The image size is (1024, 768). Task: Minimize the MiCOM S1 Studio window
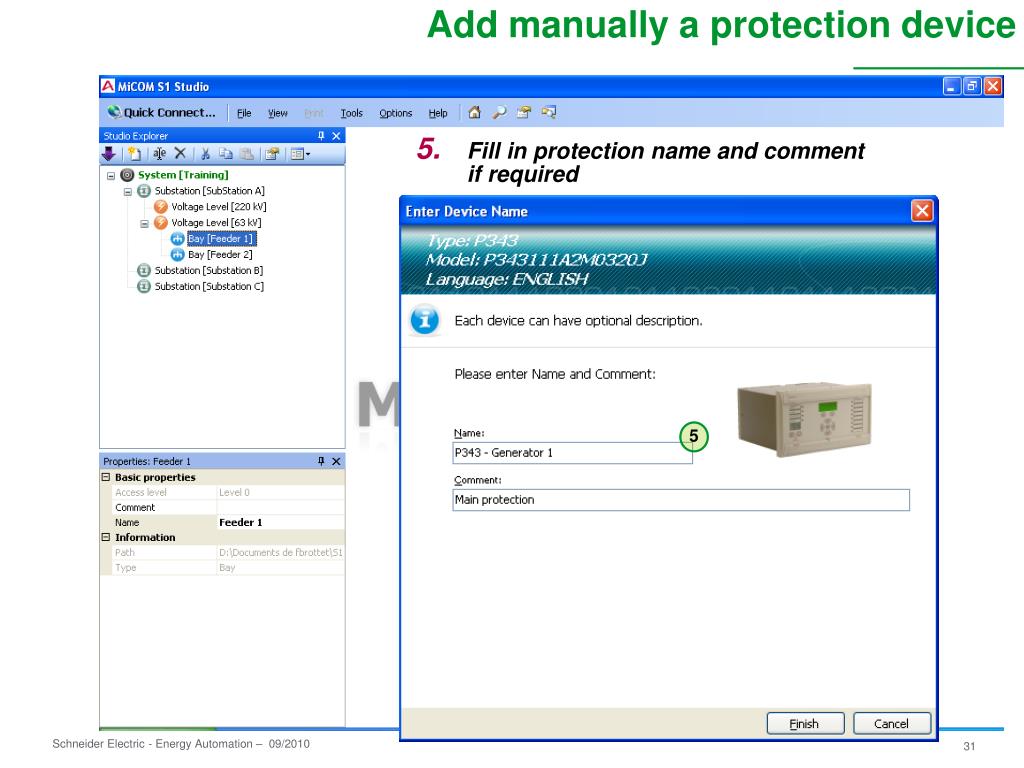coord(952,86)
